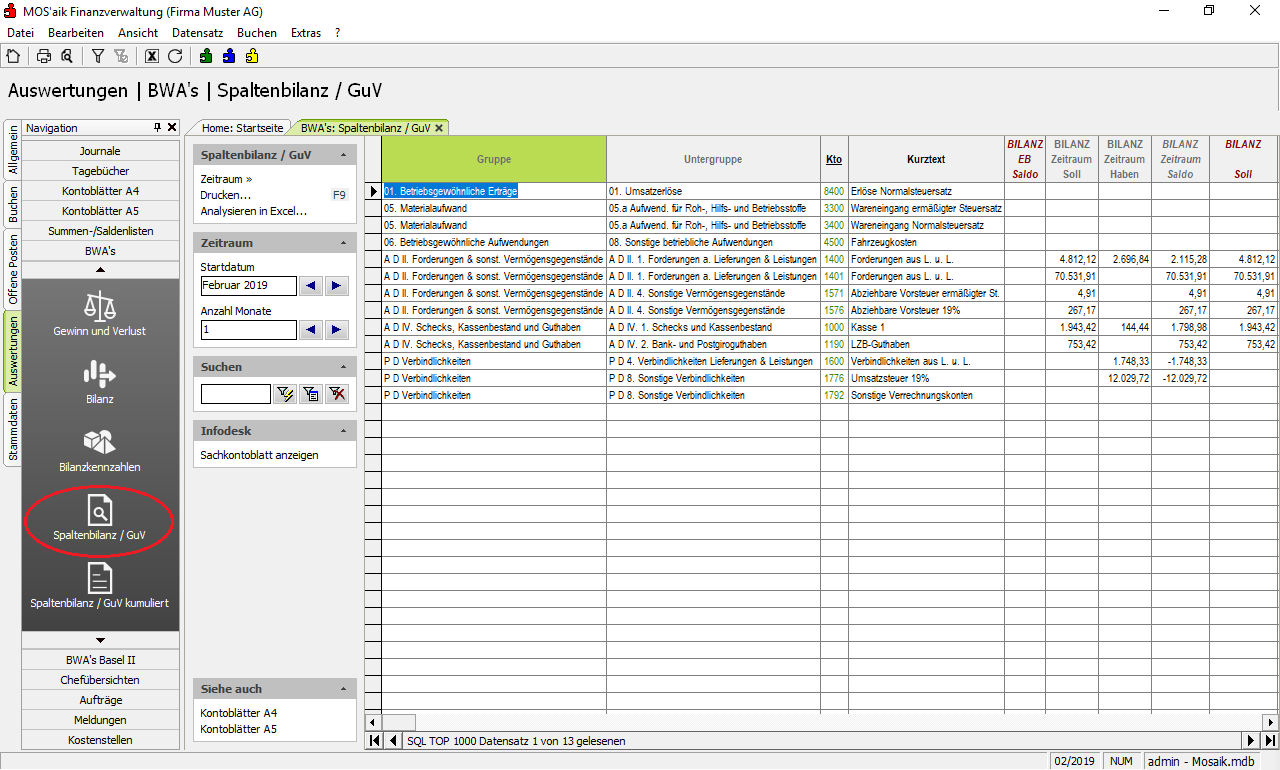Open the Buchen menu
The width and height of the screenshot is (1280, 770).
click(257, 33)
